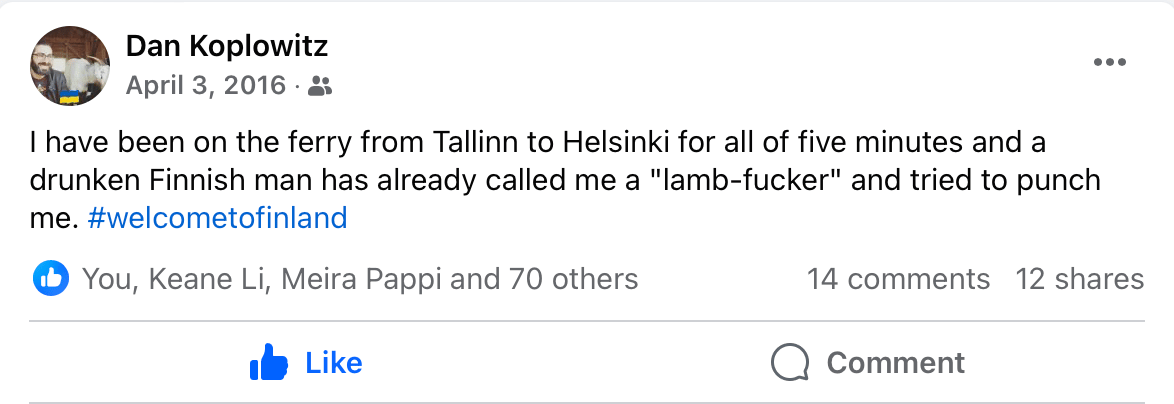
Task: View the 12 shares
Action: 1079,278
